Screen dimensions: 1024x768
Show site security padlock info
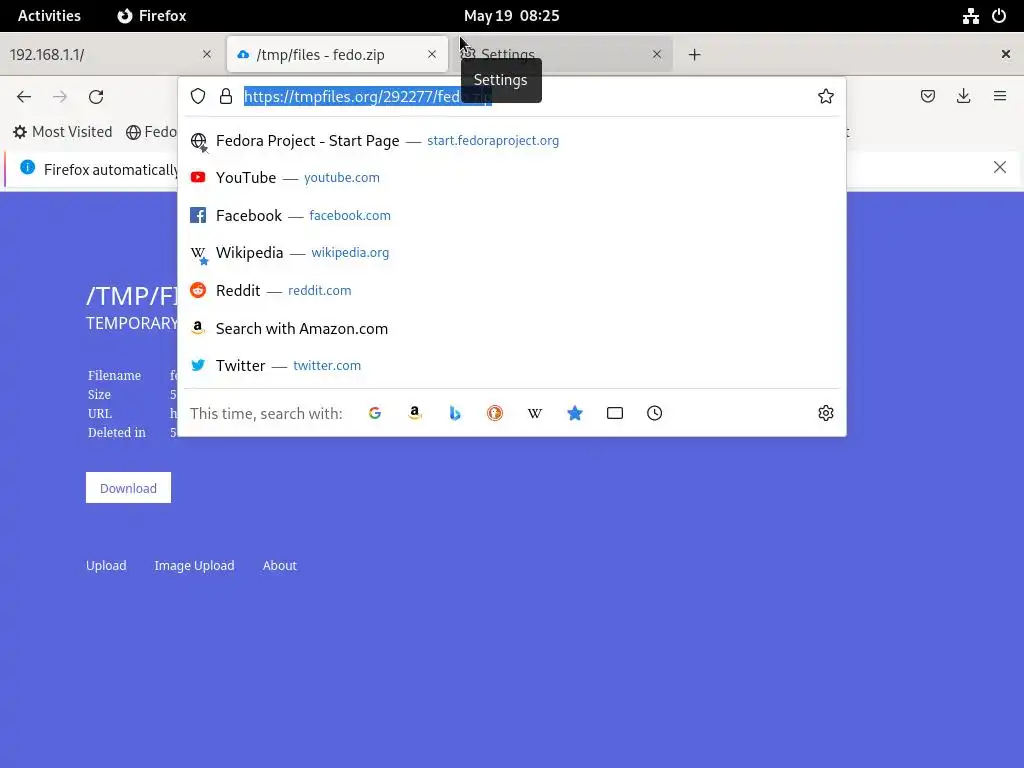[226, 97]
